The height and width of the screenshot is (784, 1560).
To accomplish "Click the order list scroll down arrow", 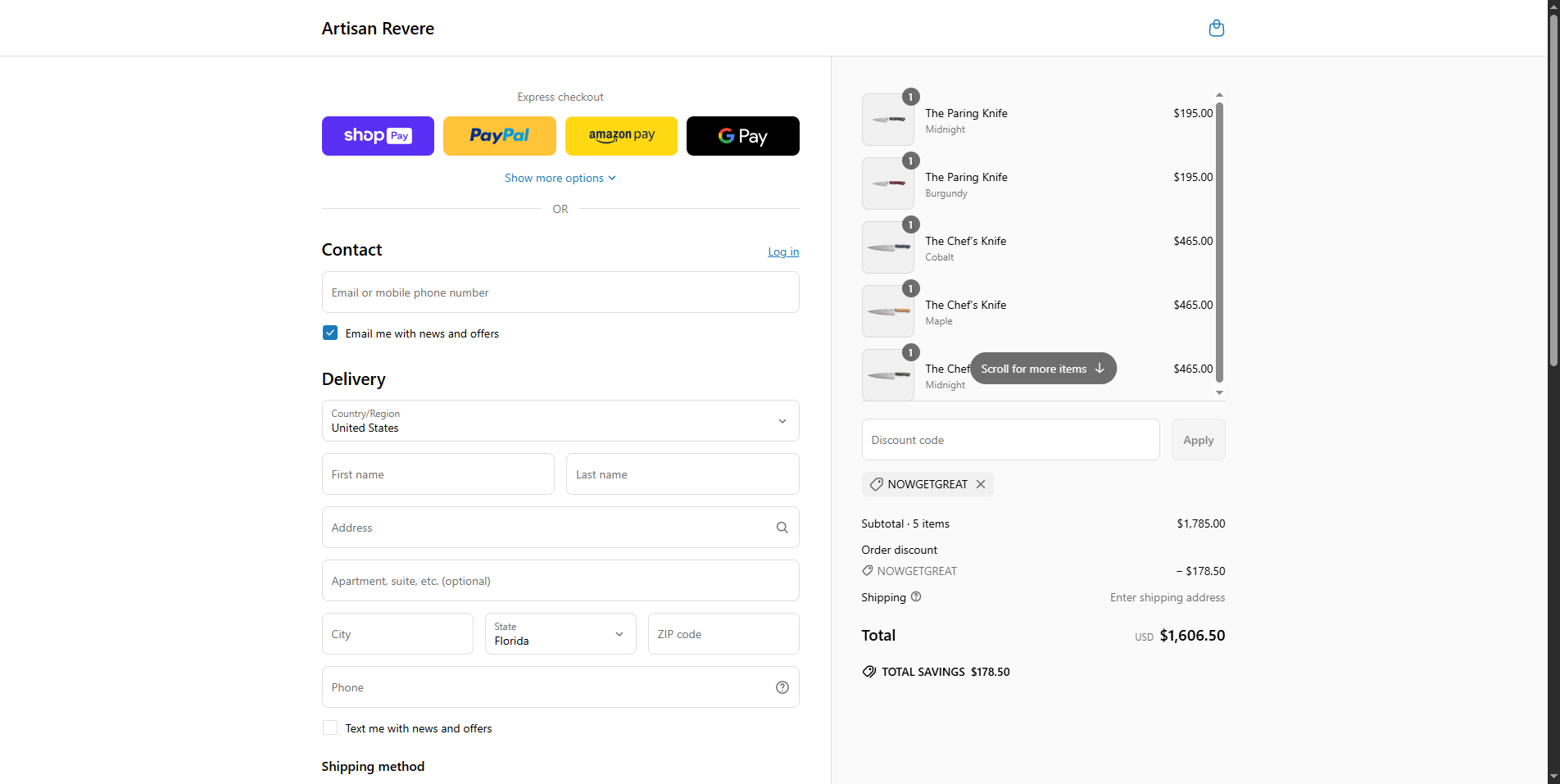I will [x=1219, y=393].
